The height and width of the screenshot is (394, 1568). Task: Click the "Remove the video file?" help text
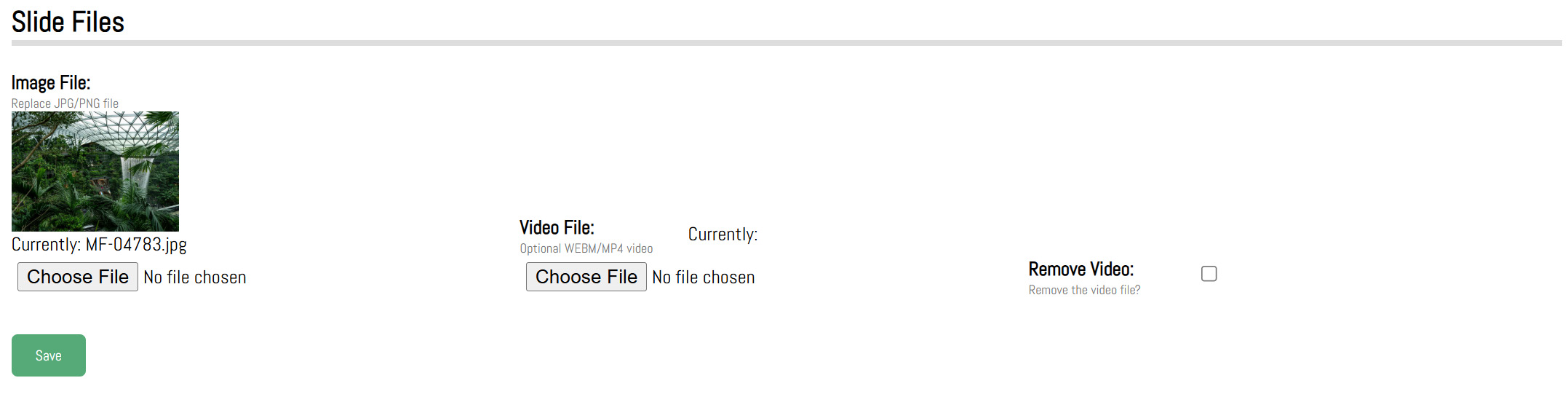[x=1084, y=290]
